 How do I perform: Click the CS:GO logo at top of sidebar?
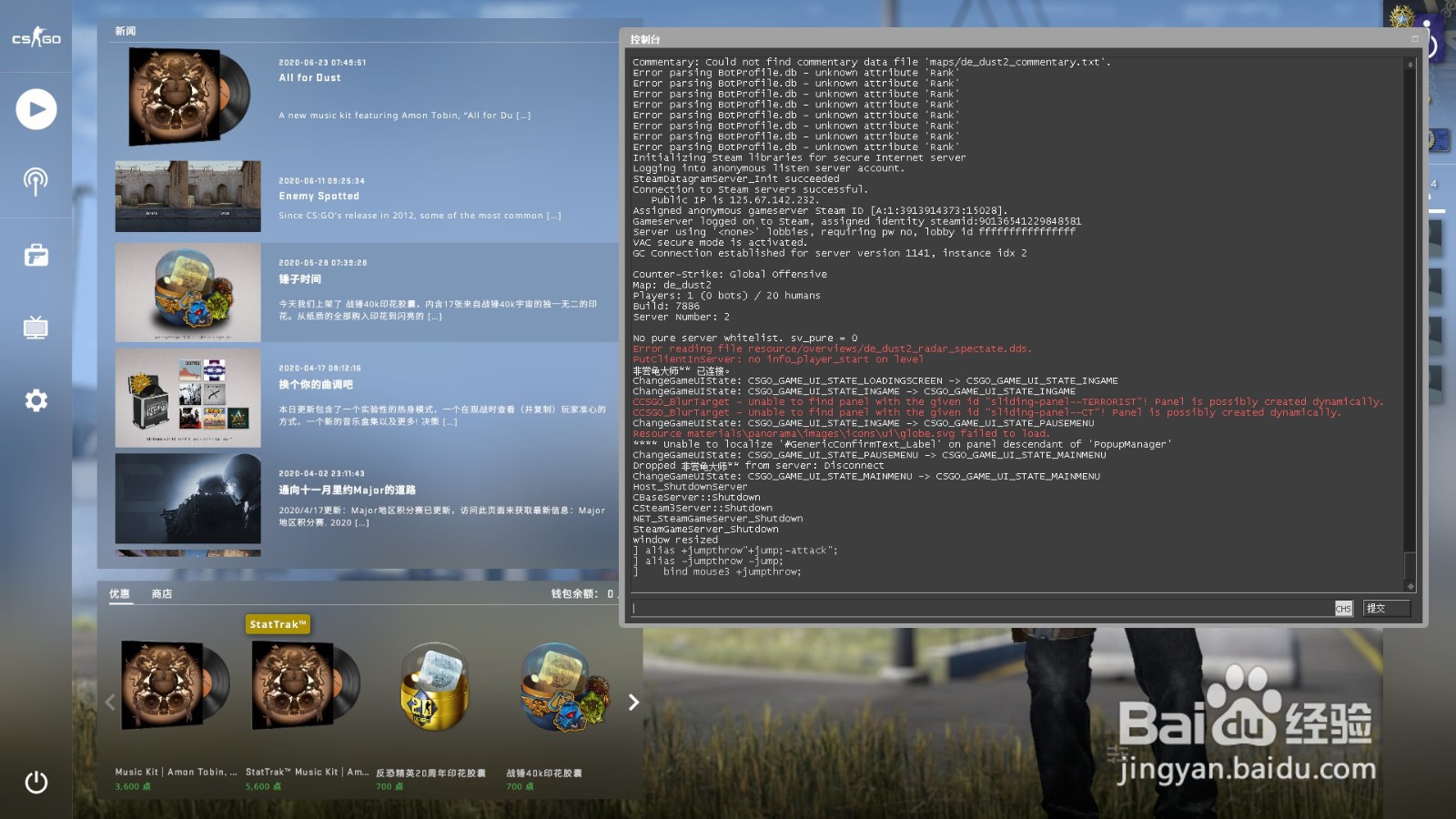[x=35, y=37]
